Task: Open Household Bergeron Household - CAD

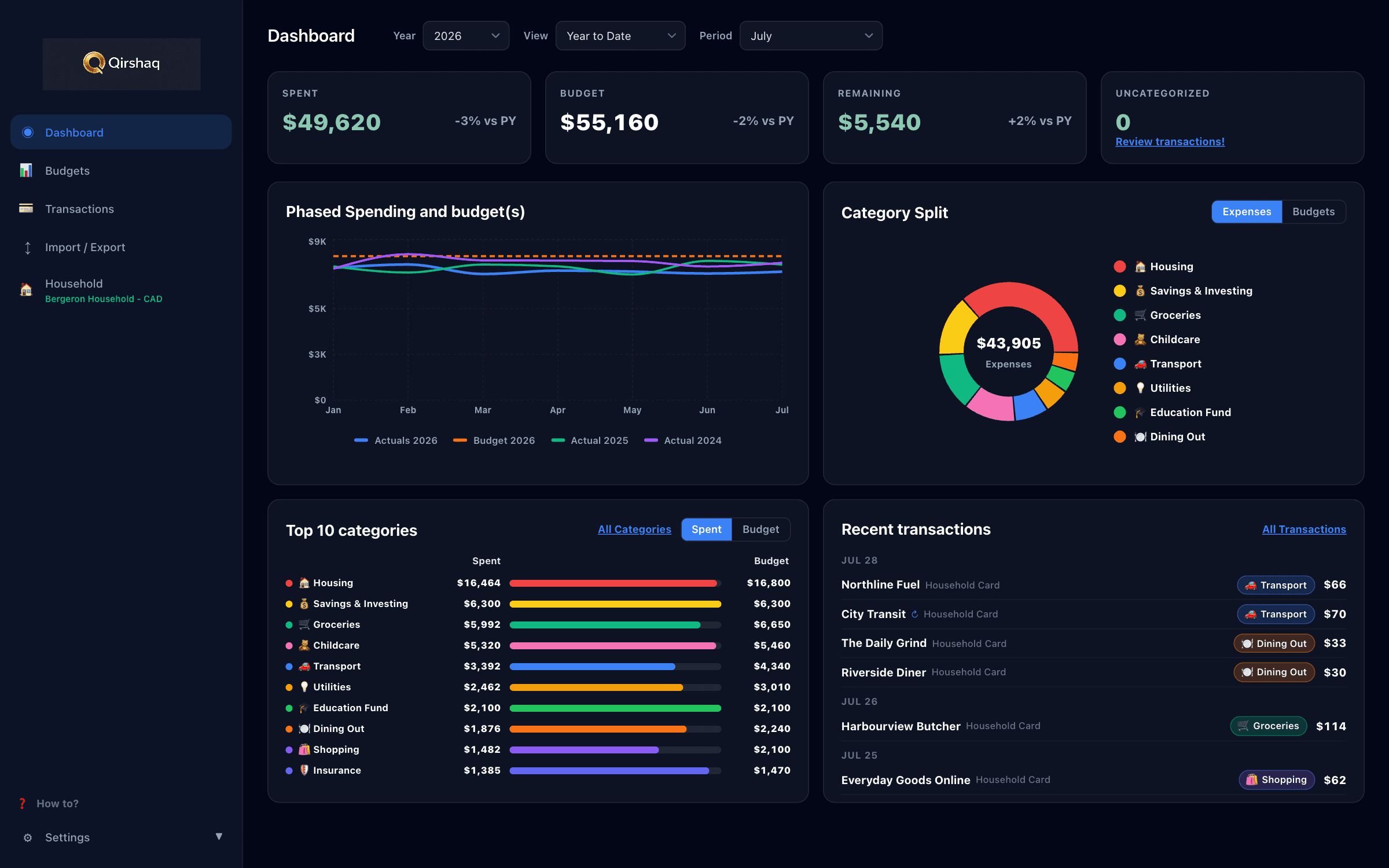Action: coord(121,290)
